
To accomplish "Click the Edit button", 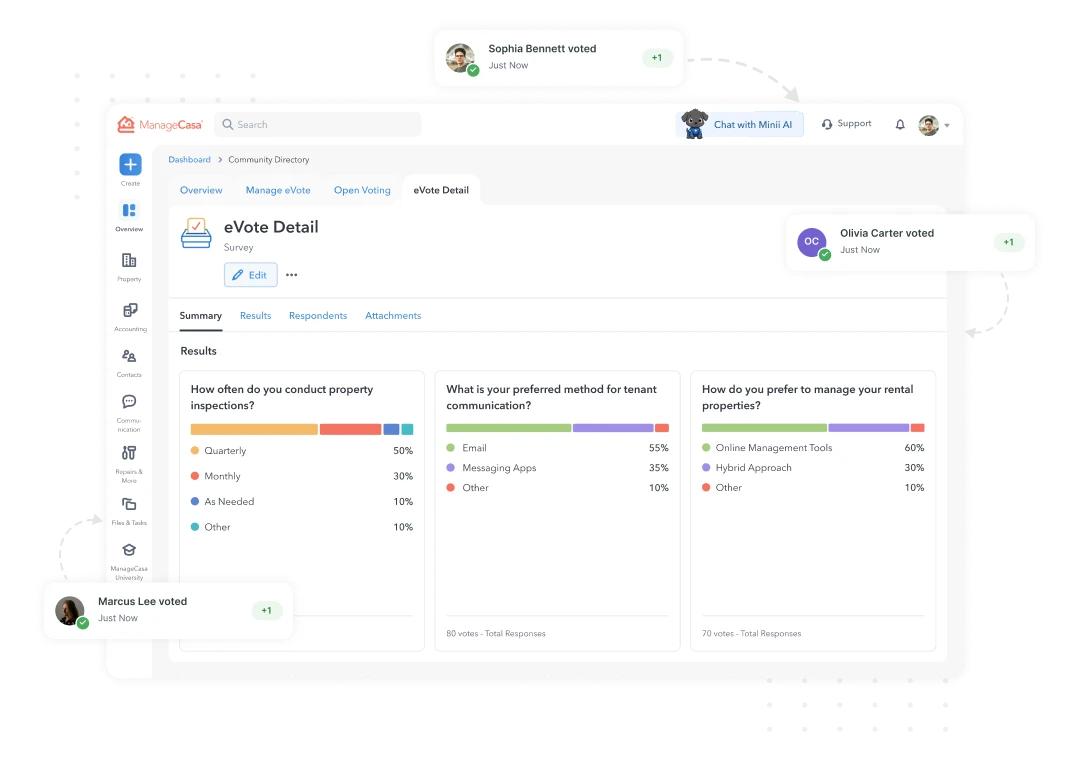I will point(251,275).
